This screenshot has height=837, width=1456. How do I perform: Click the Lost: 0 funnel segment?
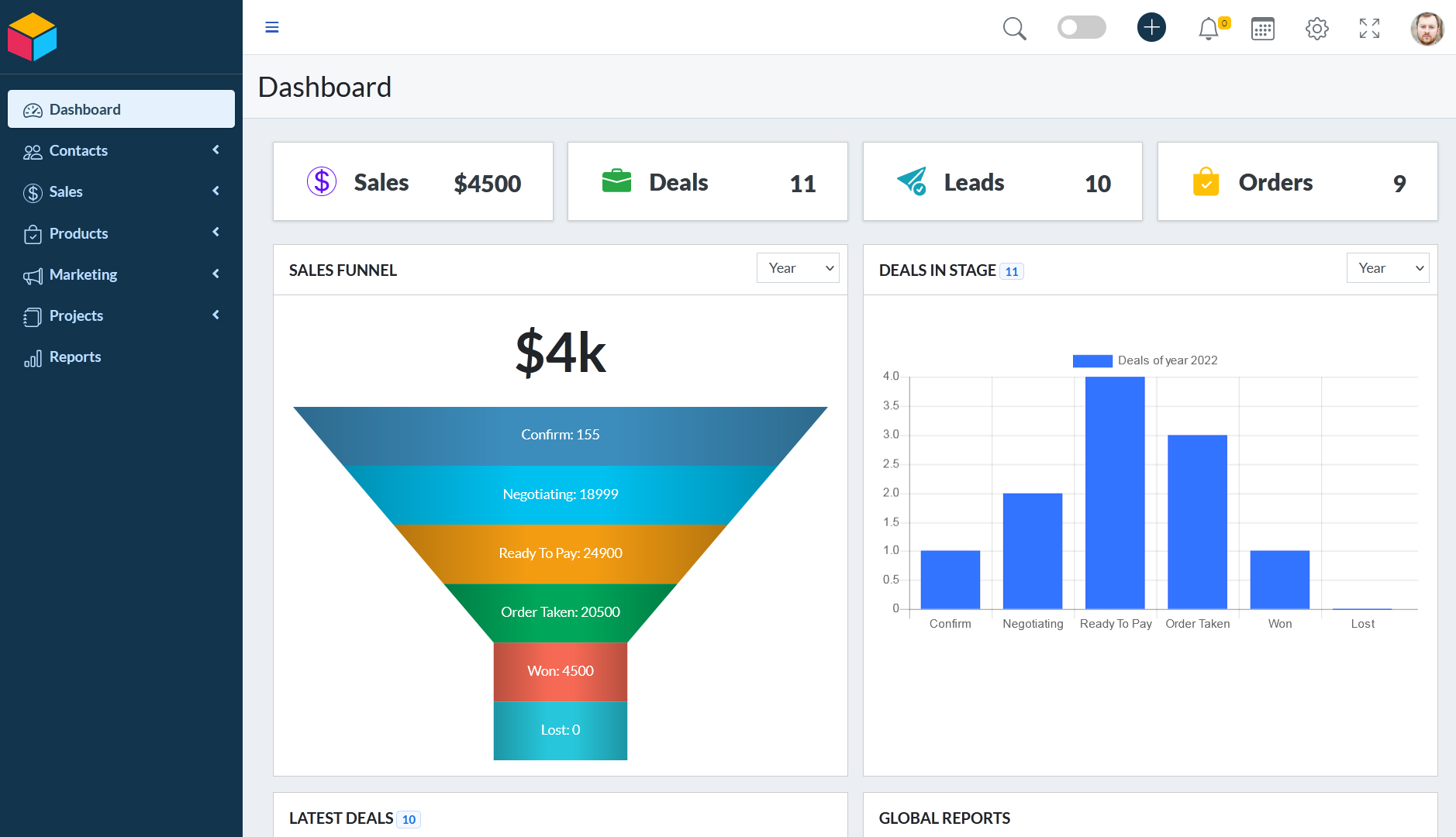point(561,731)
